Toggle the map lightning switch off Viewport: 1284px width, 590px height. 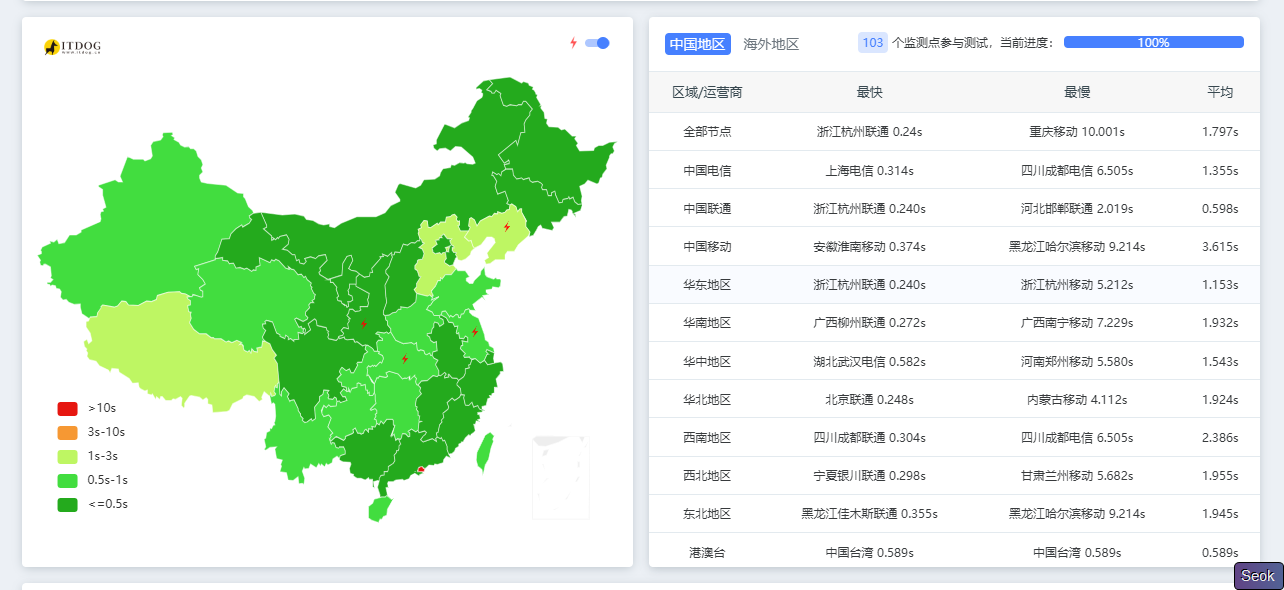tap(597, 43)
